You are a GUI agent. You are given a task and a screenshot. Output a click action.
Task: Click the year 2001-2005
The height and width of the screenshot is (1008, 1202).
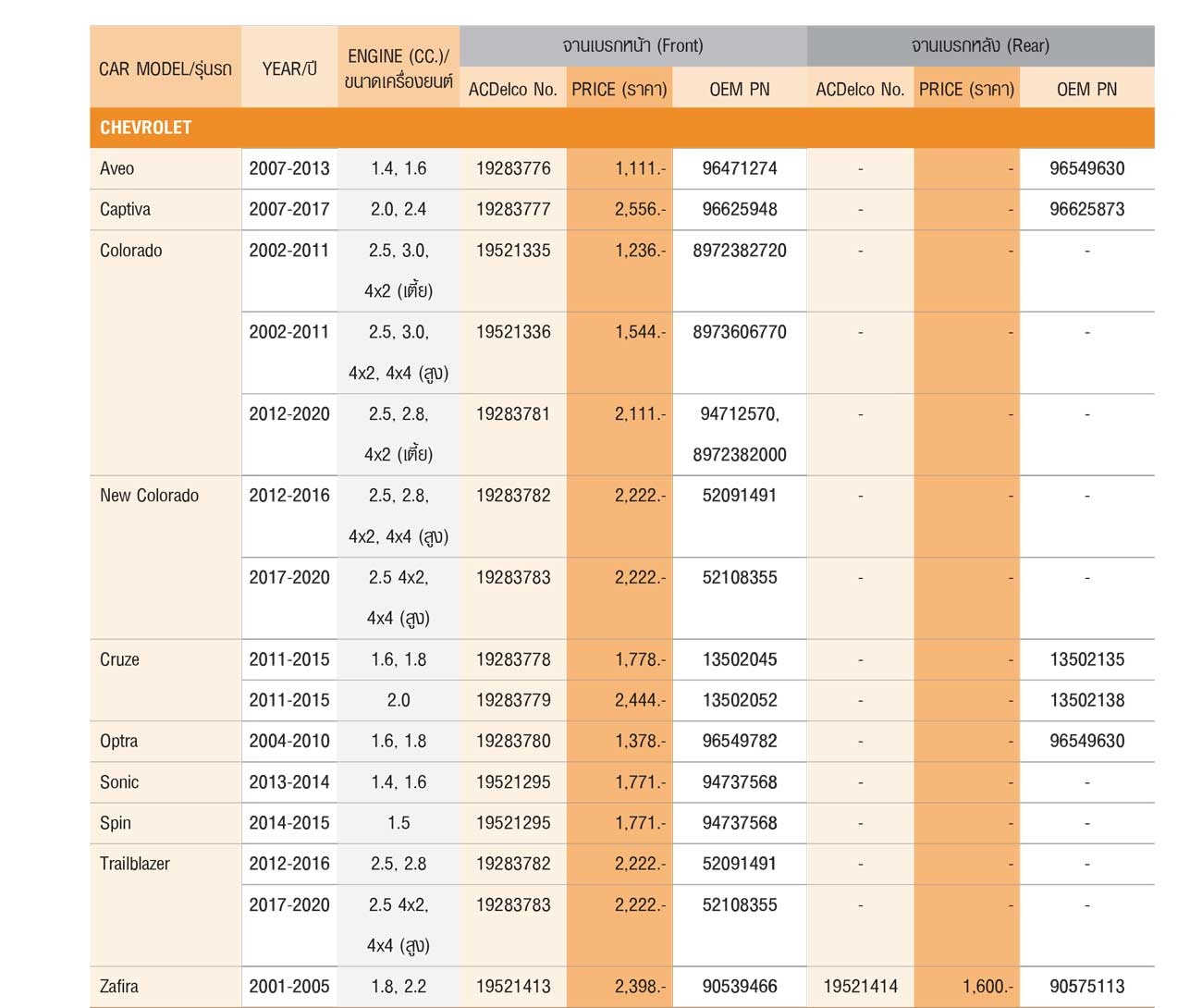tap(289, 987)
